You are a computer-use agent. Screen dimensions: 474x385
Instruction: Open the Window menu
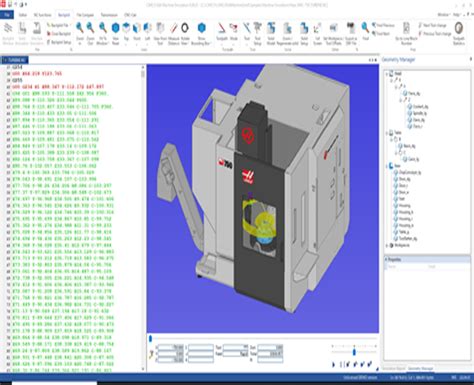[x=444, y=15]
